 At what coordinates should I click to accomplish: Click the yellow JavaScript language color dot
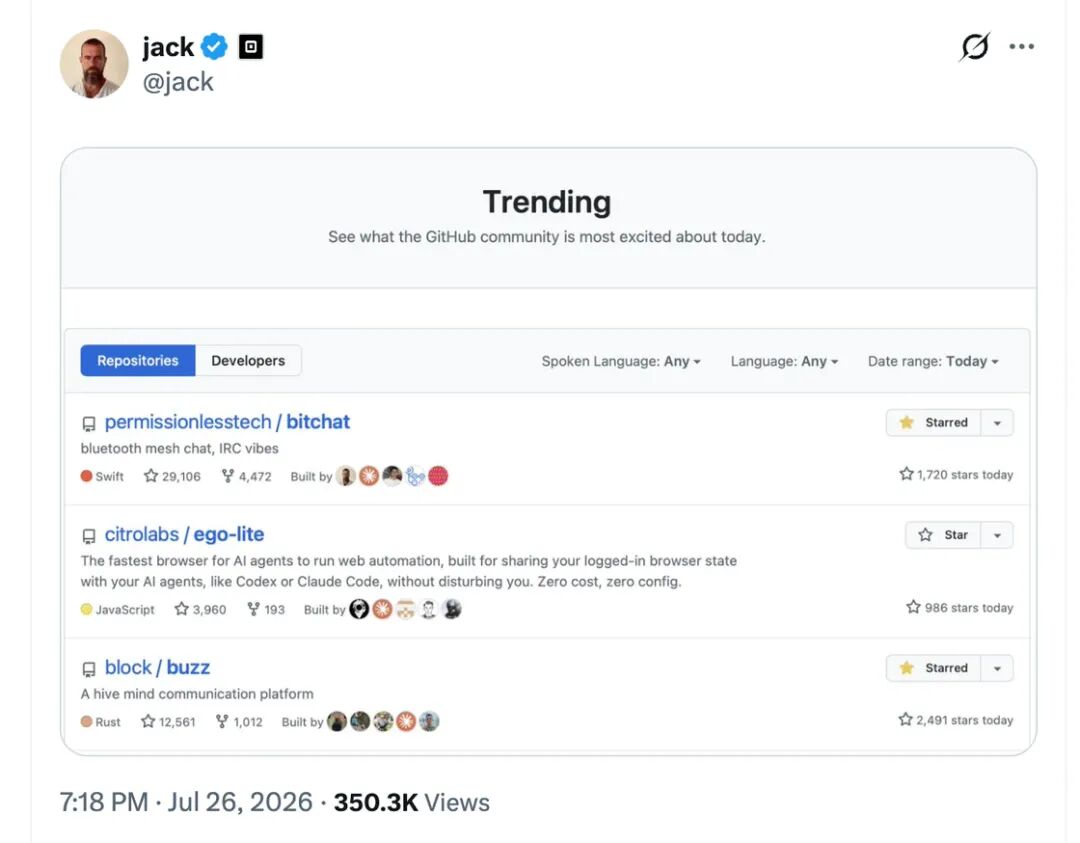pyautogui.click(x=86, y=609)
